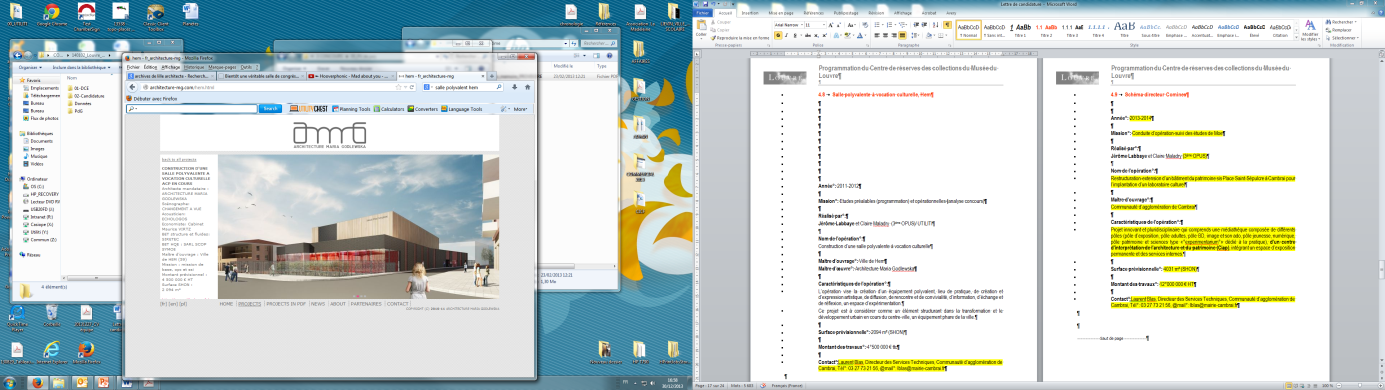
Task: Click the CONTACT link on architecture webpage
Action: tap(398, 304)
